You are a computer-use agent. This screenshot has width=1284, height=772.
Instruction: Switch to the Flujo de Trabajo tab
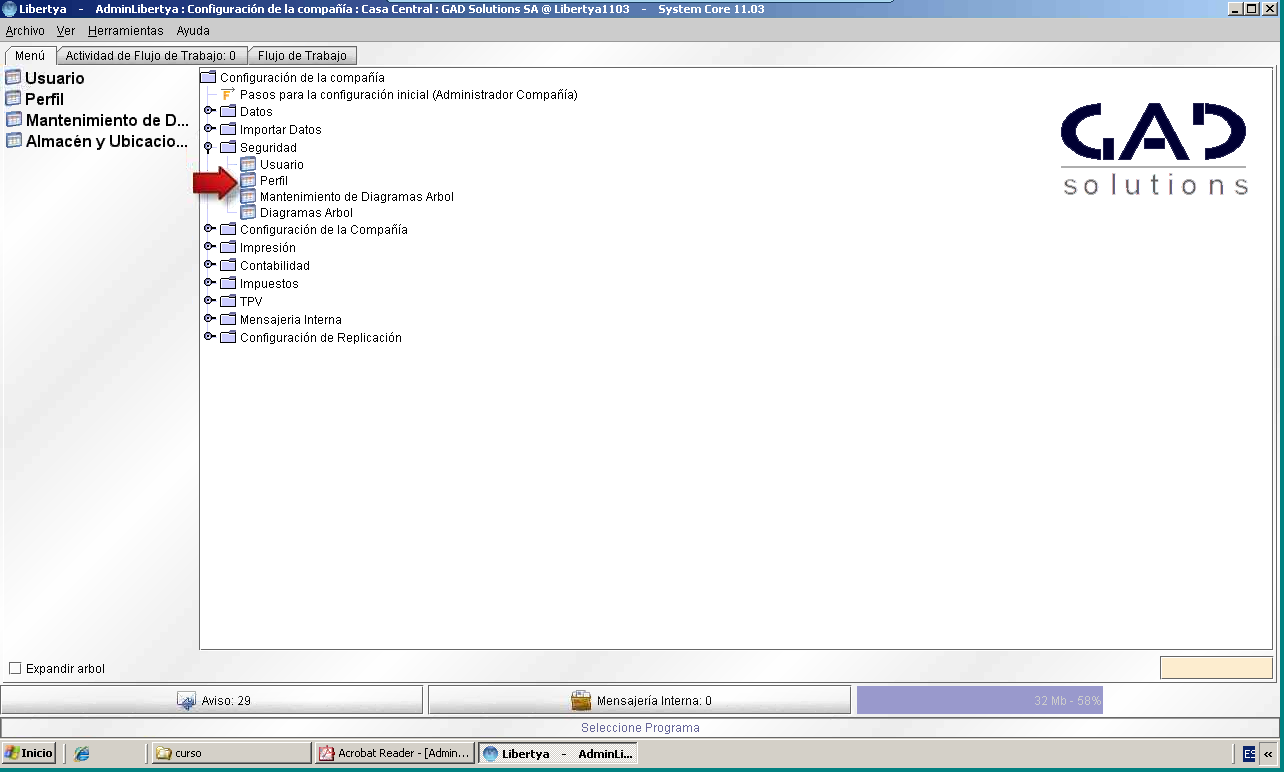(302, 56)
